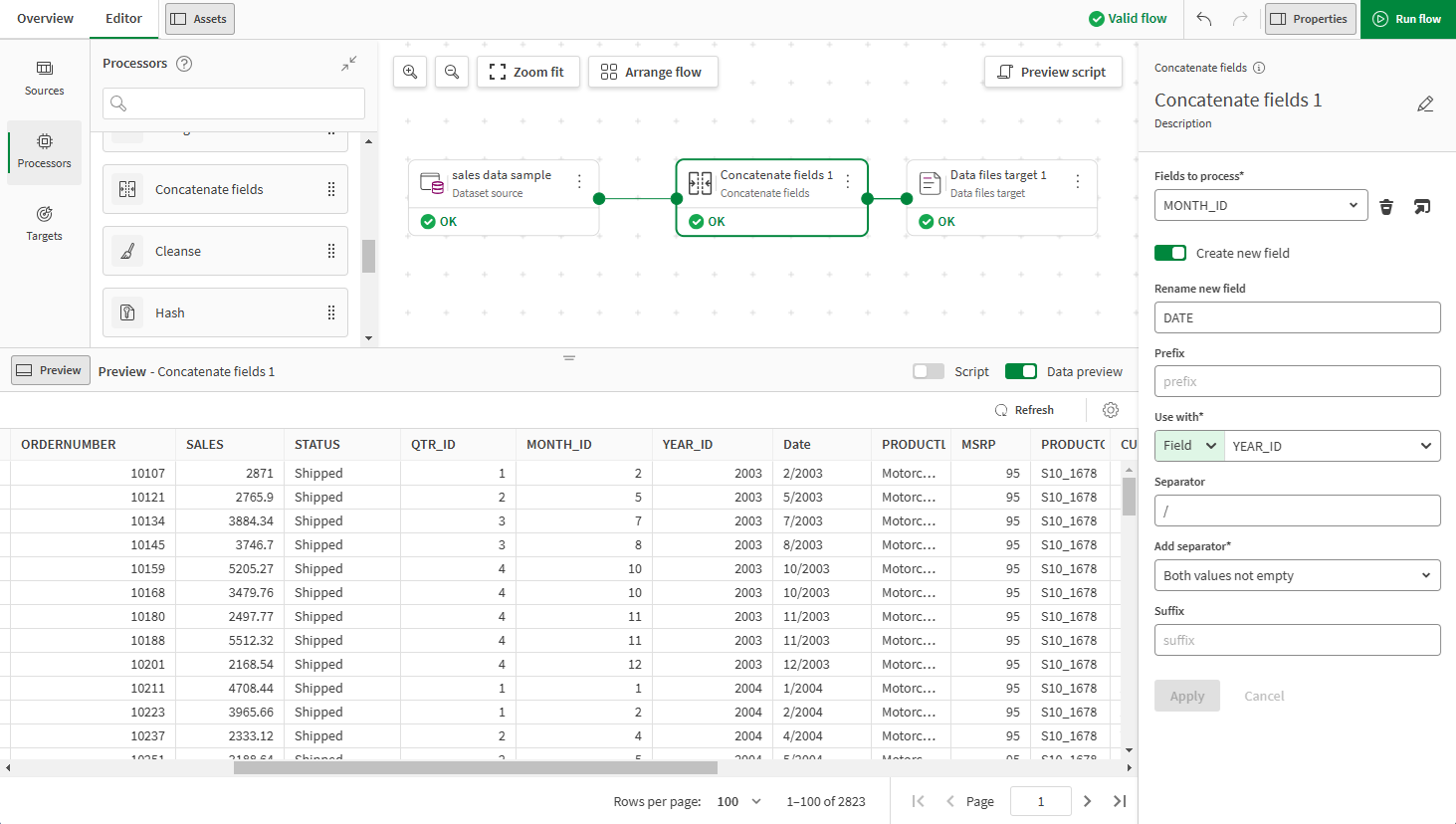Image resolution: width=1456 pixels, height=824 pixels.
Task: Undo the last flow change
Action: (1203, 18)
